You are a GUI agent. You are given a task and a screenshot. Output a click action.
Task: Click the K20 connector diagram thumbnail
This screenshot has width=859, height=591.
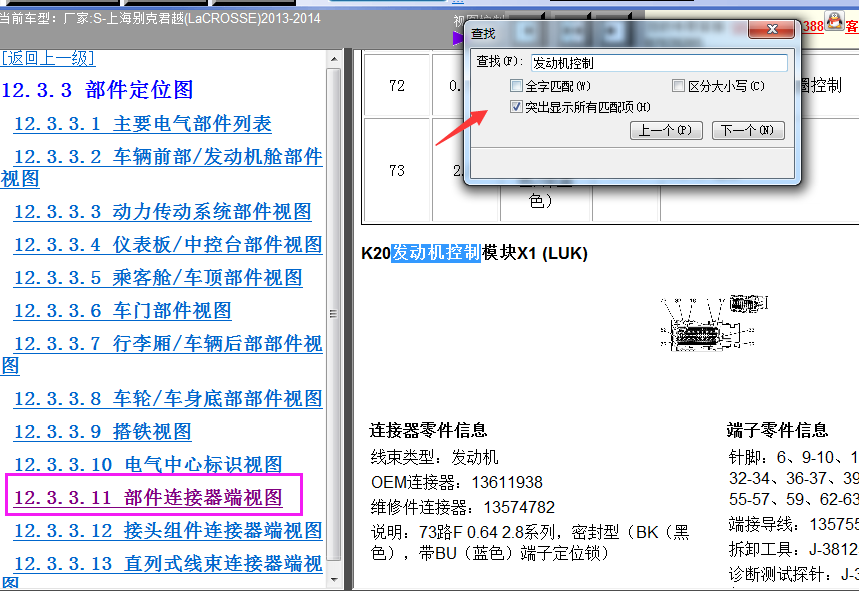(x=713, y=324)
